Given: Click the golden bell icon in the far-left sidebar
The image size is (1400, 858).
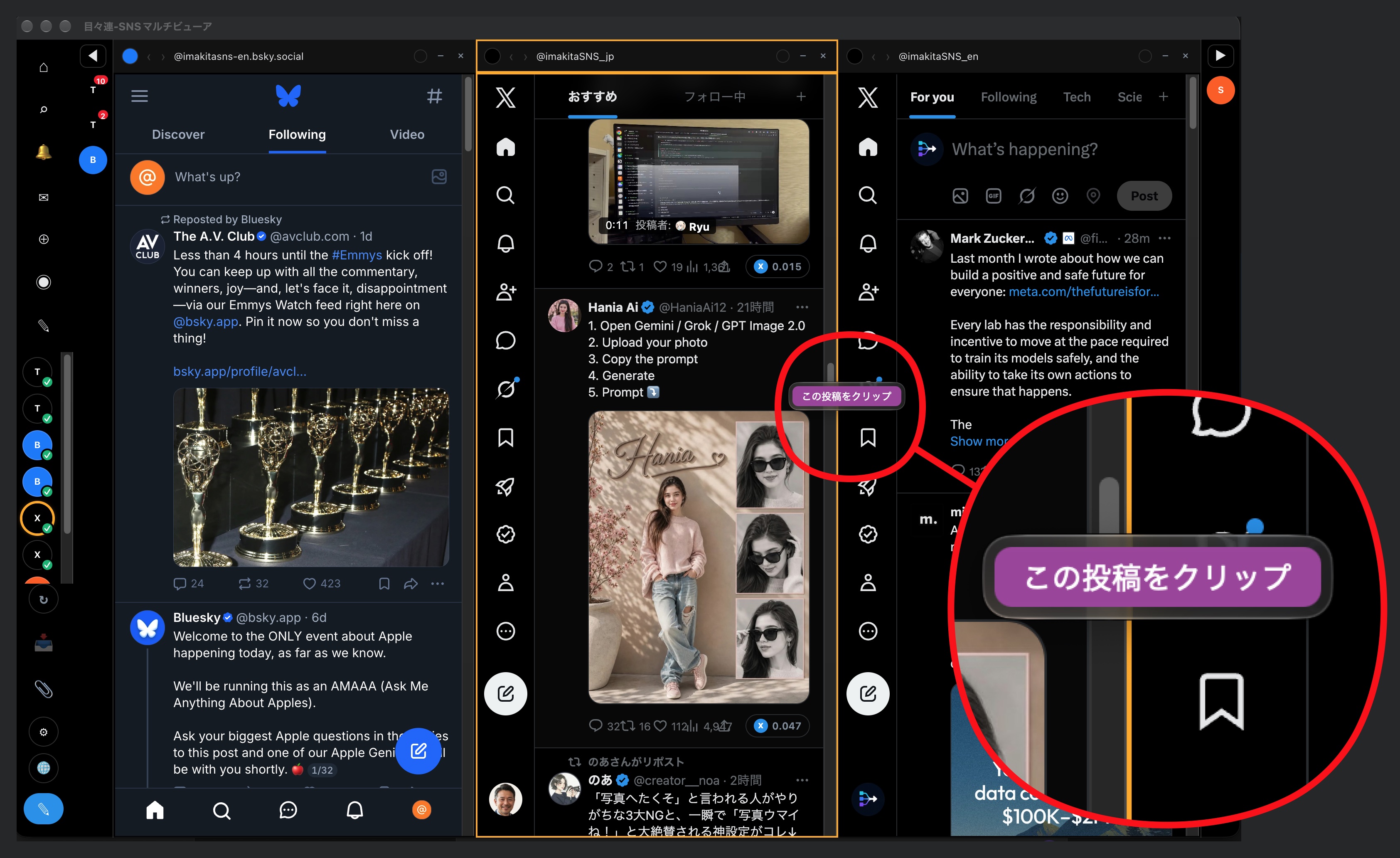Looking at the screenshot, I should (x=44, y=152).
